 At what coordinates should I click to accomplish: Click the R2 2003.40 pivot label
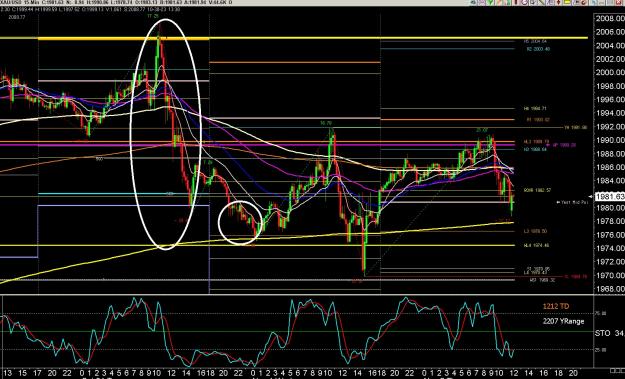(538, 49)
